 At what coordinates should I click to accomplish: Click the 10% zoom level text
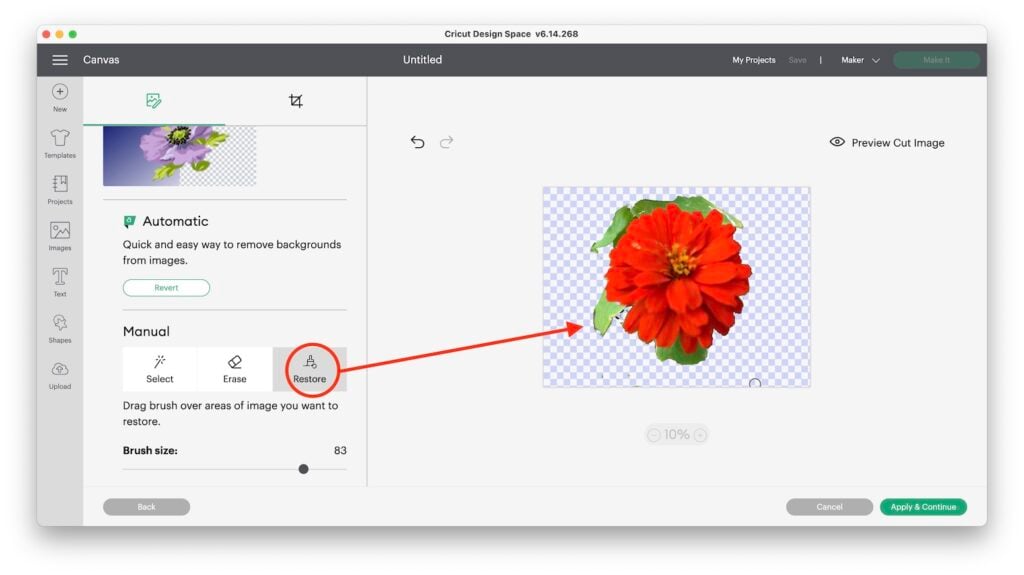pos(677,435)
